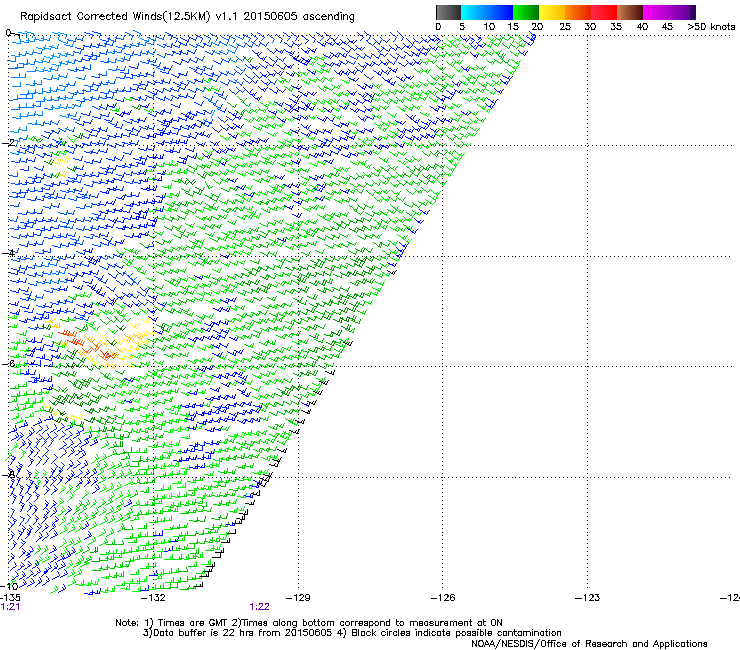
Task: Click the dark purple >50 knots swatch
Action: [x=693, y=12]
